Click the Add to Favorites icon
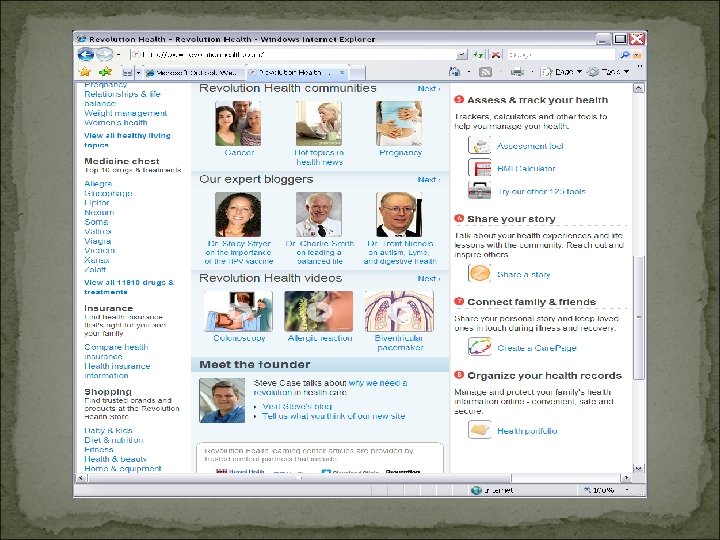 105,72
